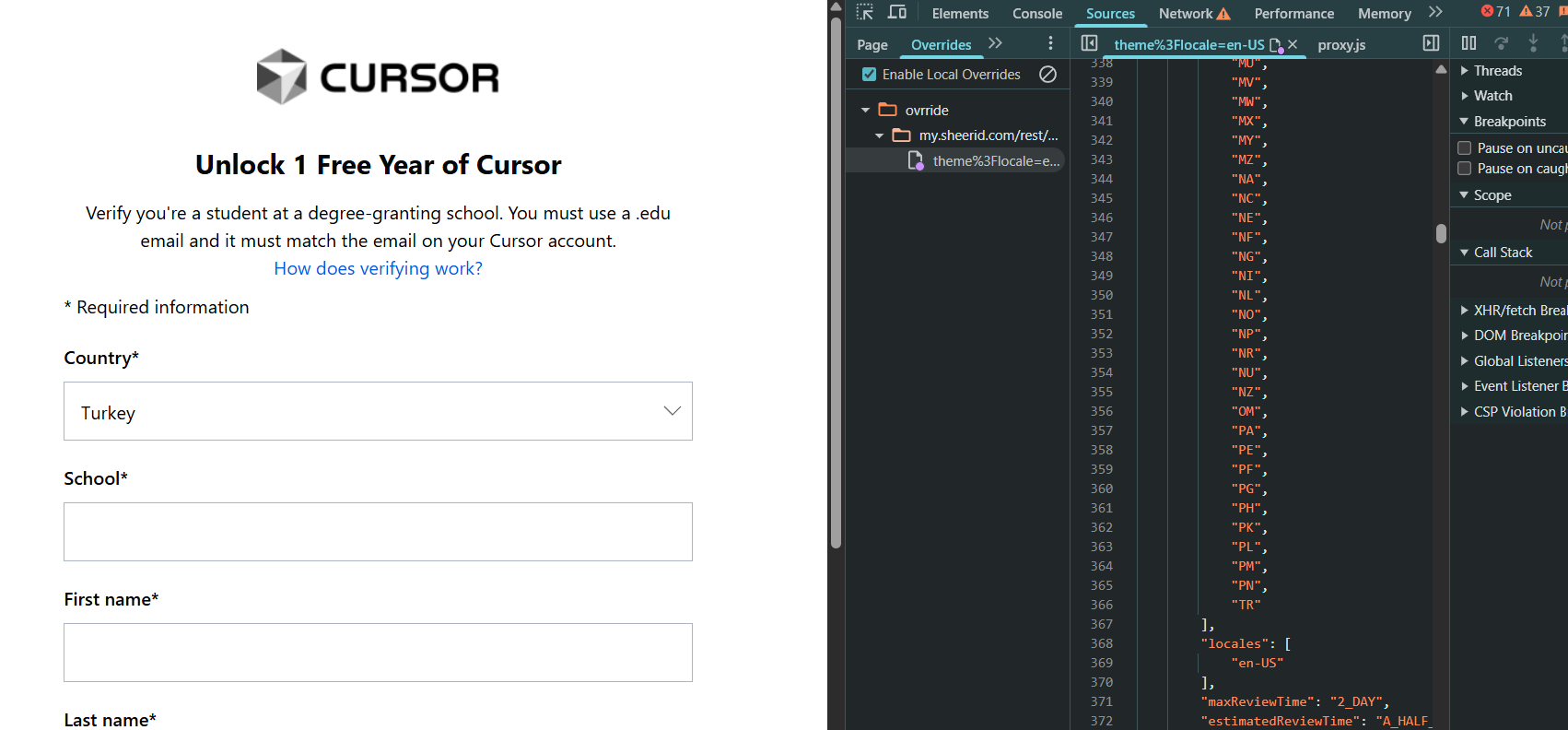
Task: Expand the Threads section
Action: tap(1465, 71)
